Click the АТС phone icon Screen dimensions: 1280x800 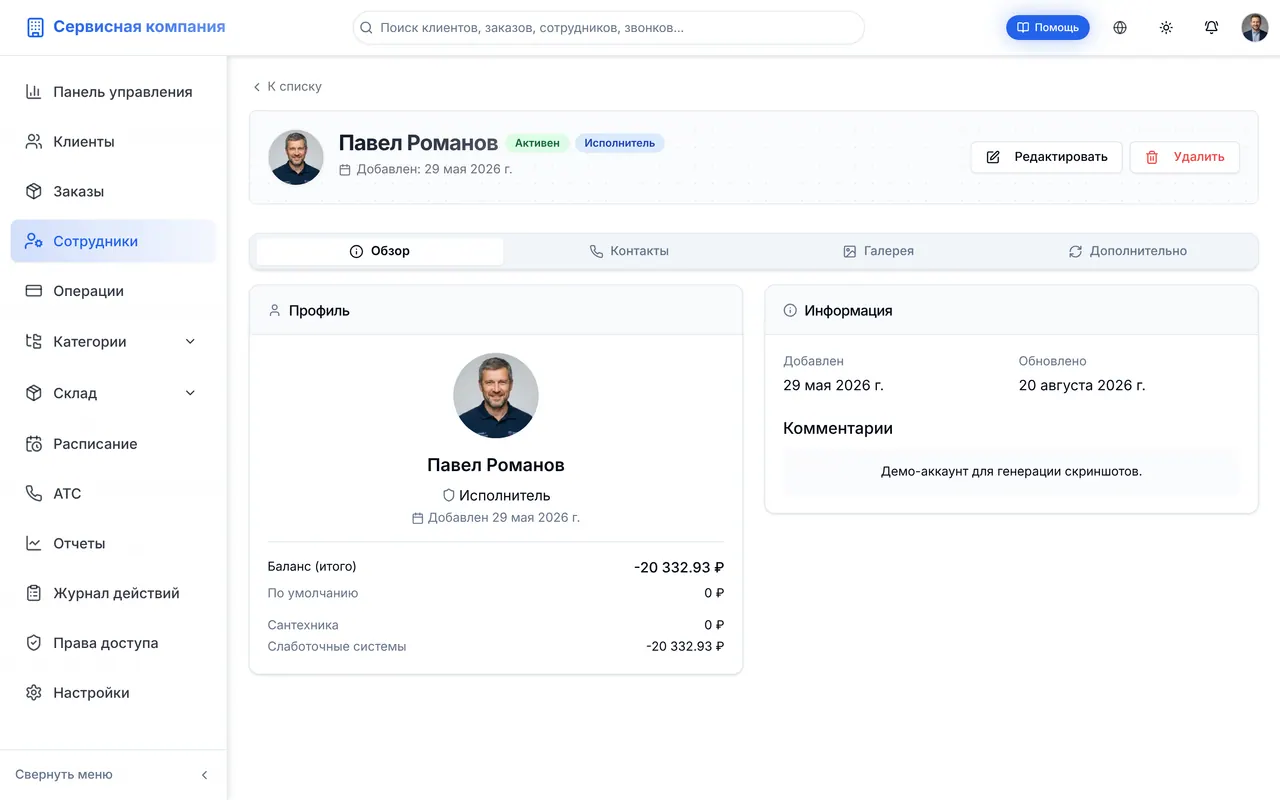coord(34,494)
